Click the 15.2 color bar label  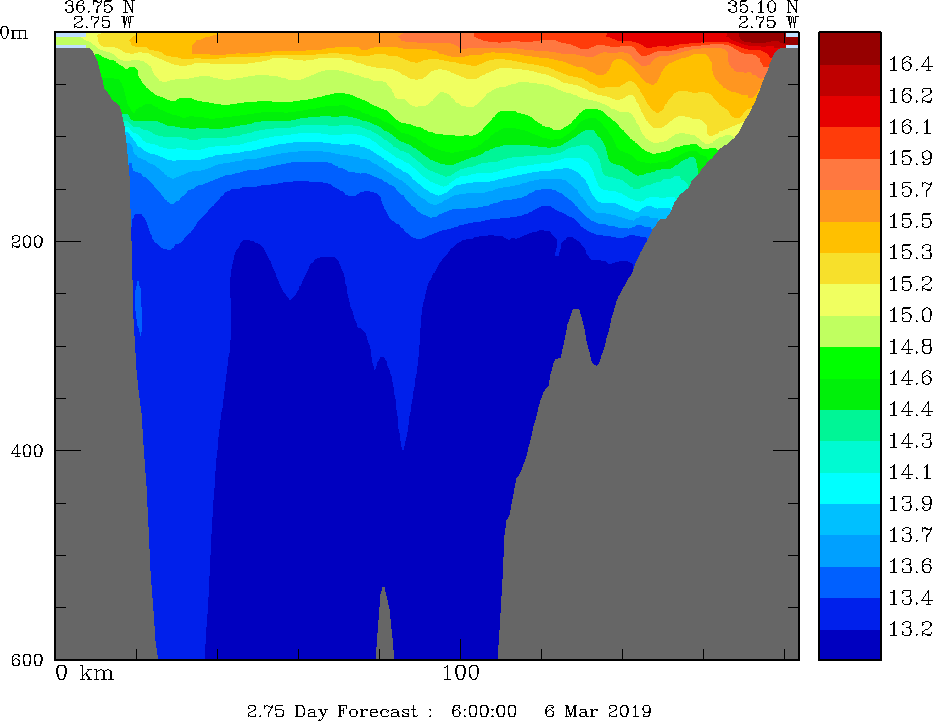[910, 284]
